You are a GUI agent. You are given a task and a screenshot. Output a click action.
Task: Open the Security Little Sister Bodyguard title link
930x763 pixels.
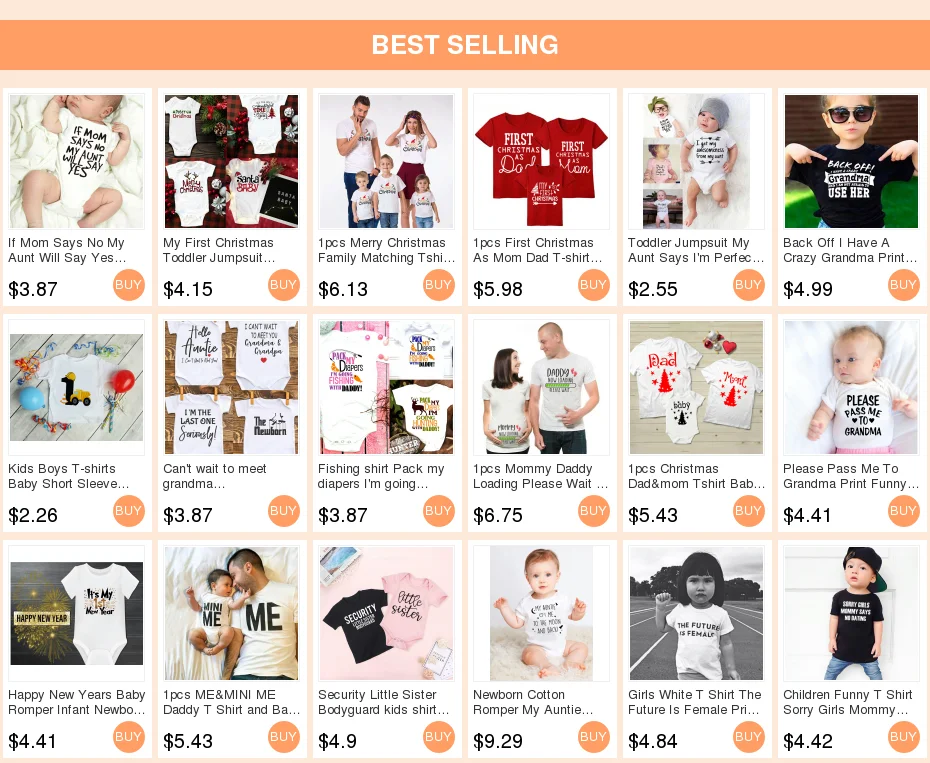[x=384, y=702]
